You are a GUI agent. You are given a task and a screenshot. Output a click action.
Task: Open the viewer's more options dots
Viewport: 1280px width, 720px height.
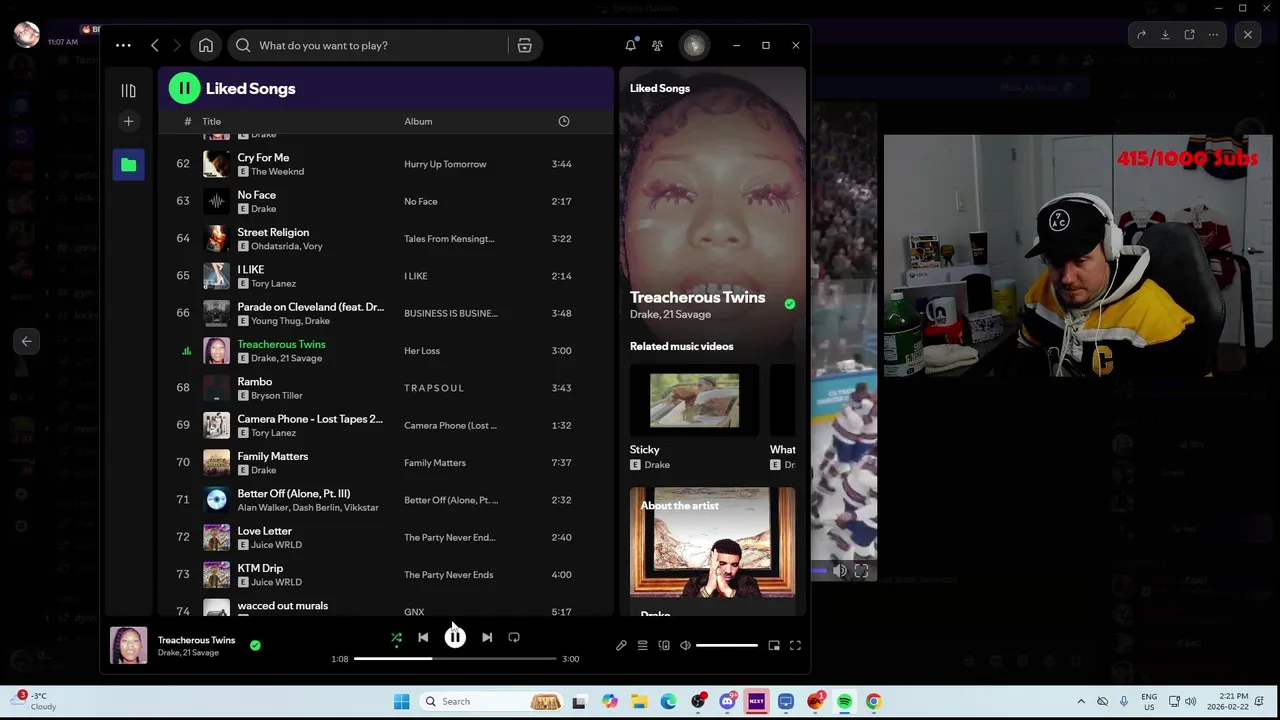[1213, 34]
